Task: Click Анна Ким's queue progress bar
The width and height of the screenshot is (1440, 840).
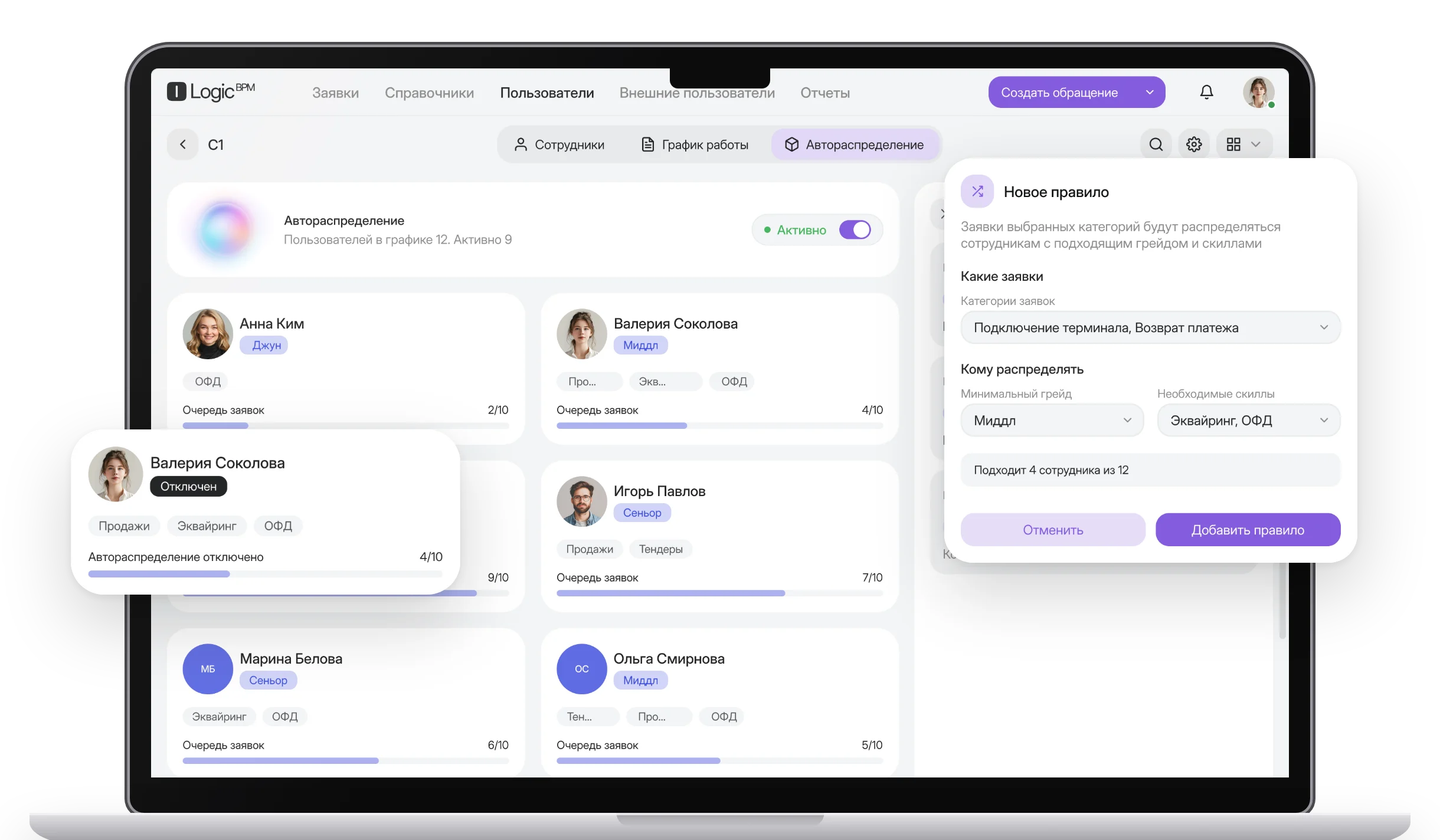Action: tap(346, 425)
